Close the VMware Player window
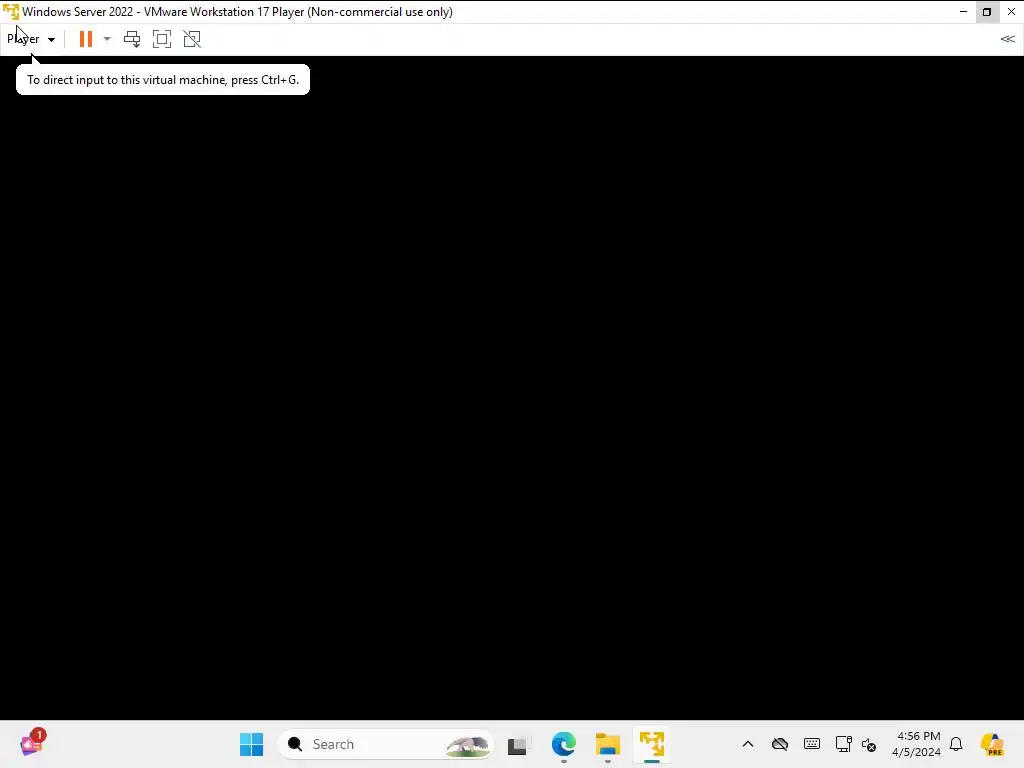Image resolution: width=1024 pixels, height=768 pixels. (x=1011, y=12)
